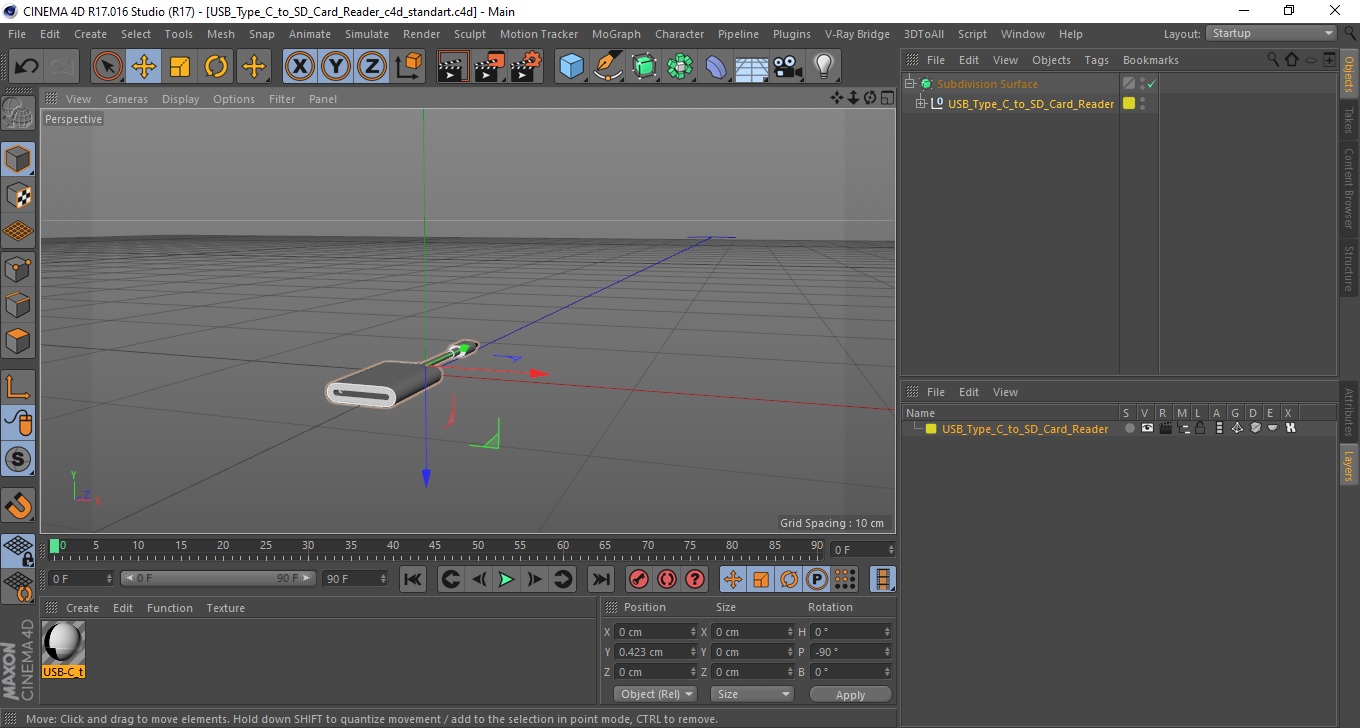Viewport: 1360px width, 728px height.
Task: Open the Floor environment objects icon
Action: tap(751, 67)
